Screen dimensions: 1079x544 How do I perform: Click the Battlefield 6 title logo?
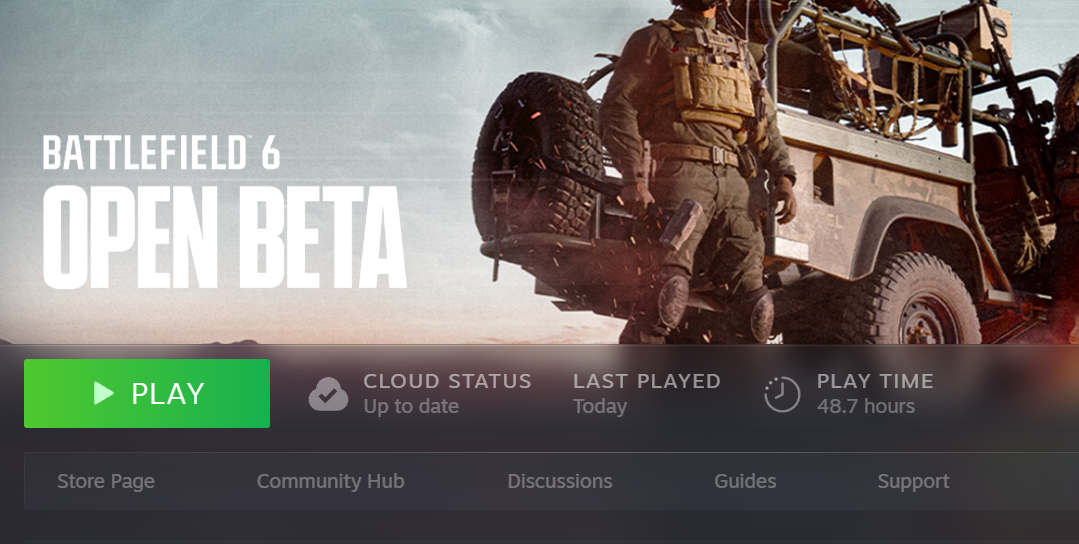coord(162,153)
